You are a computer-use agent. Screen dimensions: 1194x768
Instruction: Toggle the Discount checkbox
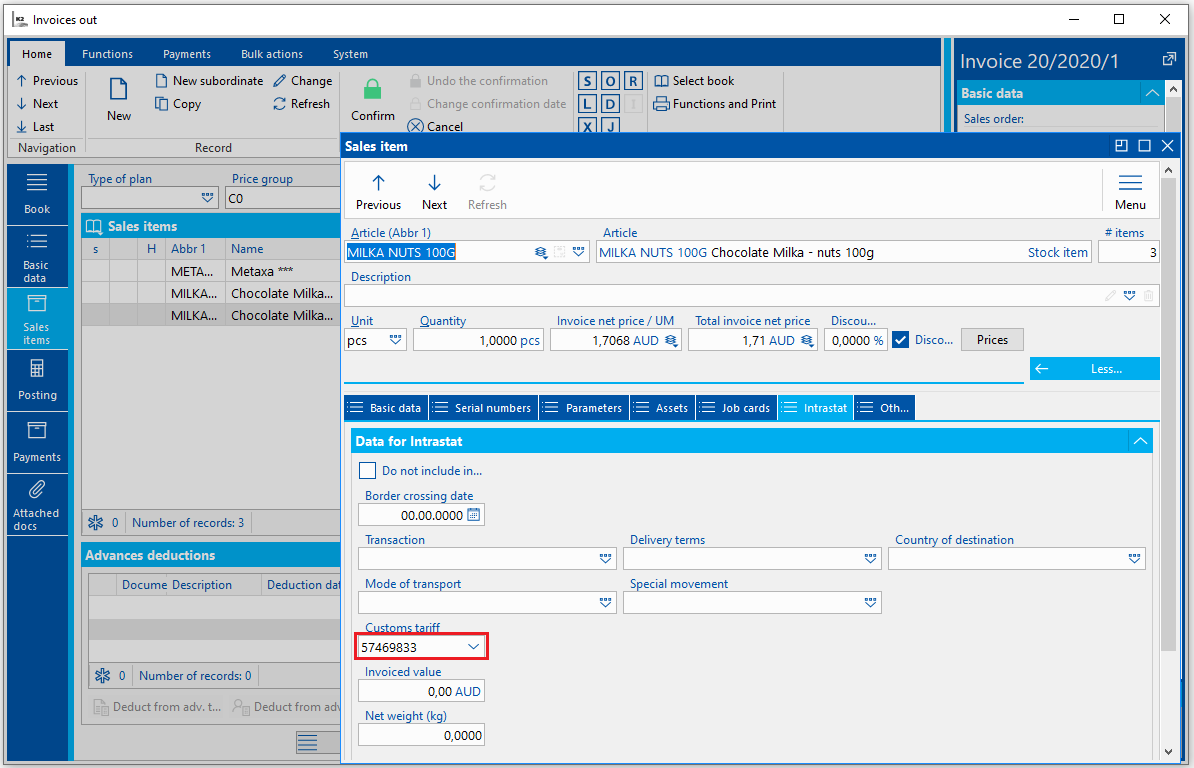[901, 339]
